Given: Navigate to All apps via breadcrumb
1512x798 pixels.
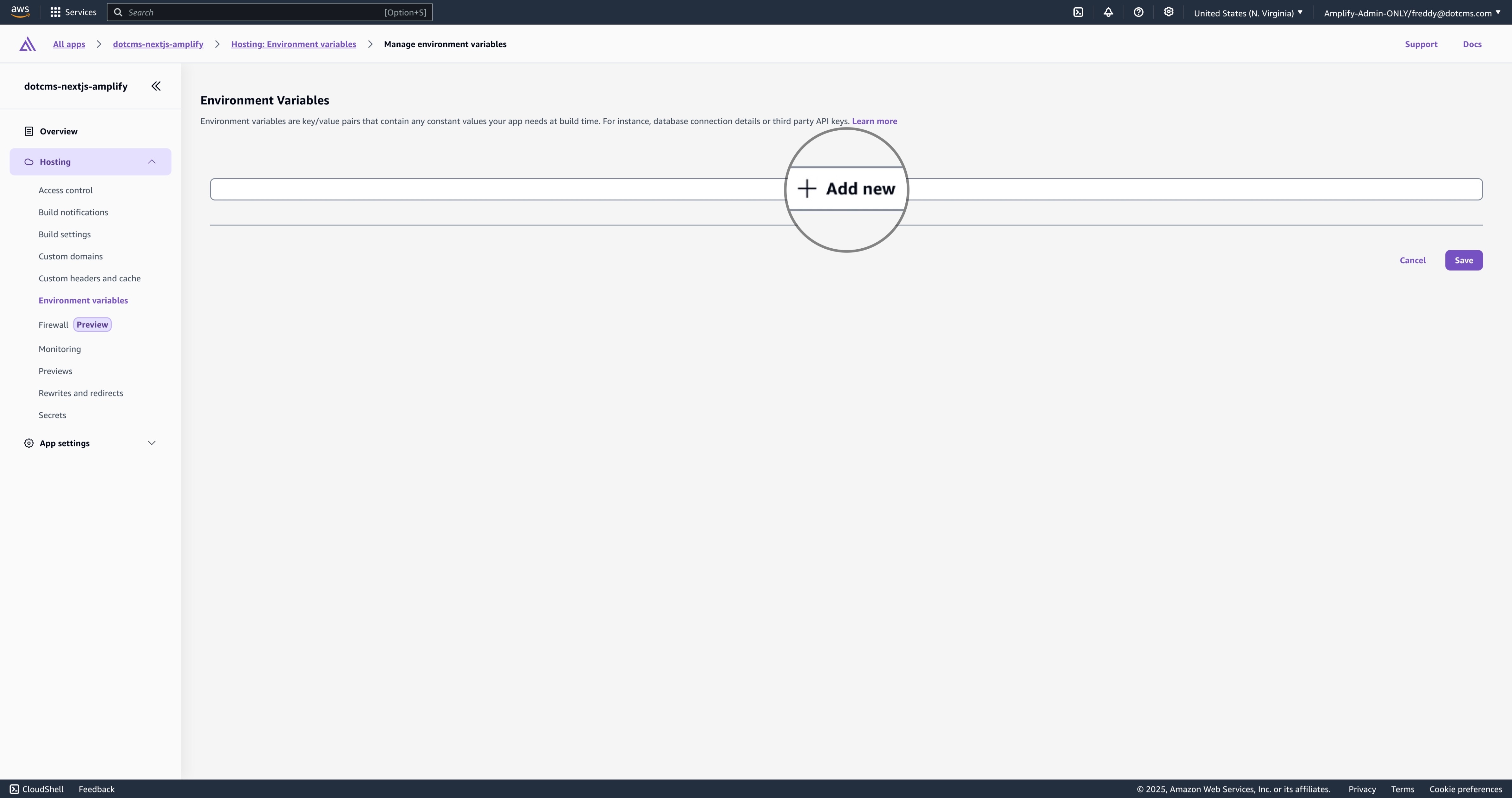Looking at the screenshot, I should [x=68, y=43].
